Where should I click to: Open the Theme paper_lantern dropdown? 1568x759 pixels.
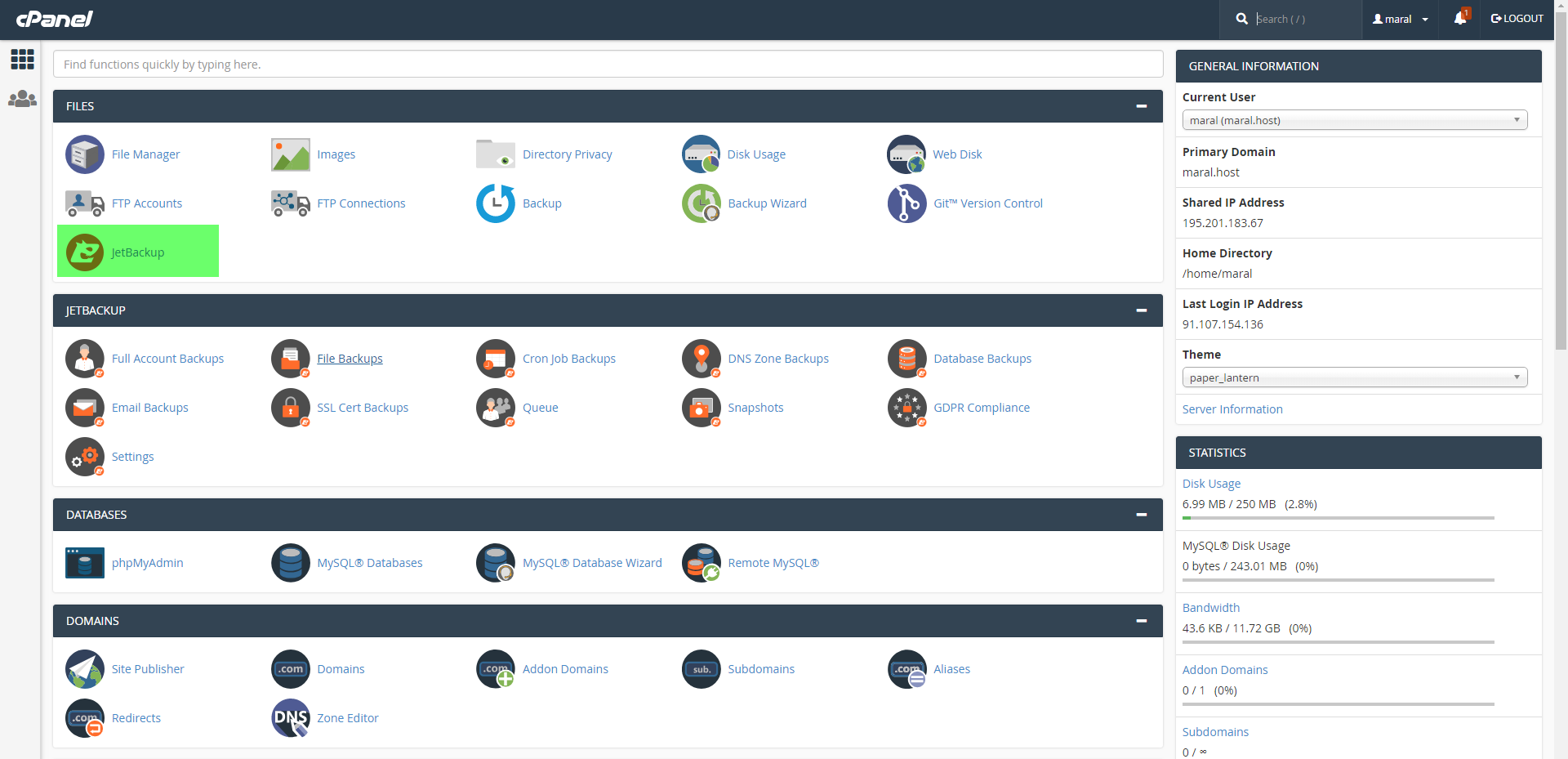click(1355, 377)
